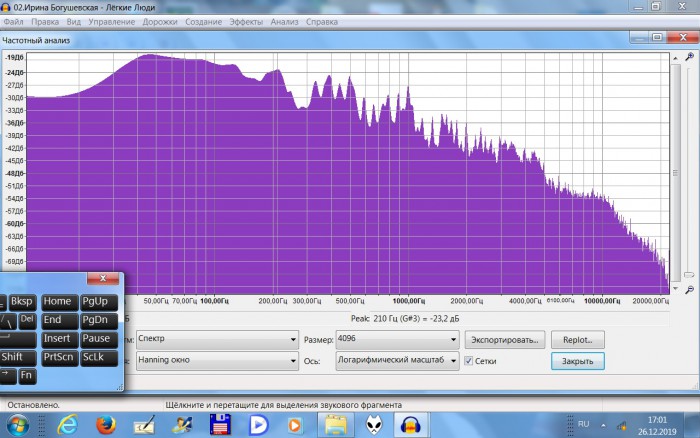The width and height of the screenshot is (700, 438).
Task: Close the on-screen keyboard window
Action: click(103, 278)
